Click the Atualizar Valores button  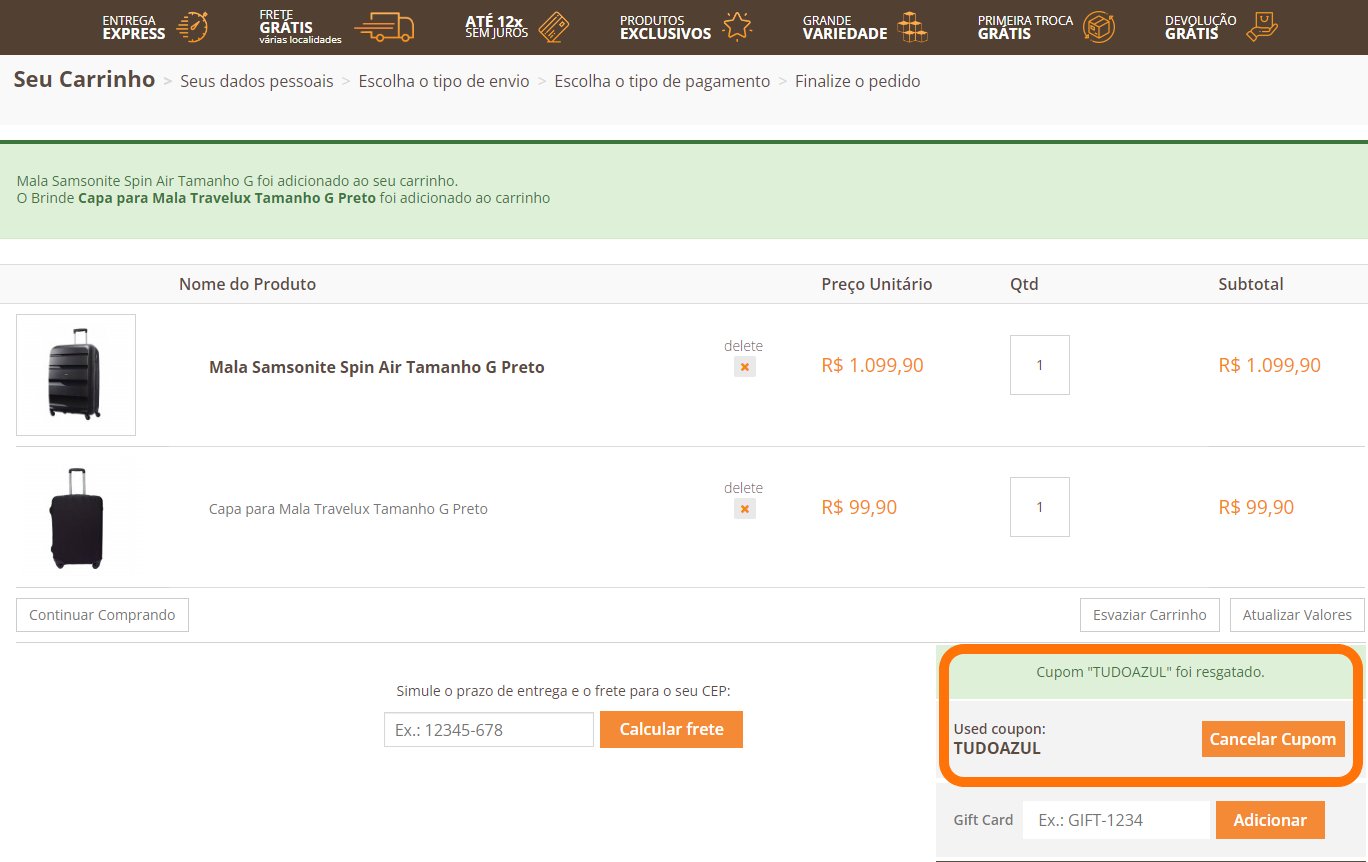1297,615
